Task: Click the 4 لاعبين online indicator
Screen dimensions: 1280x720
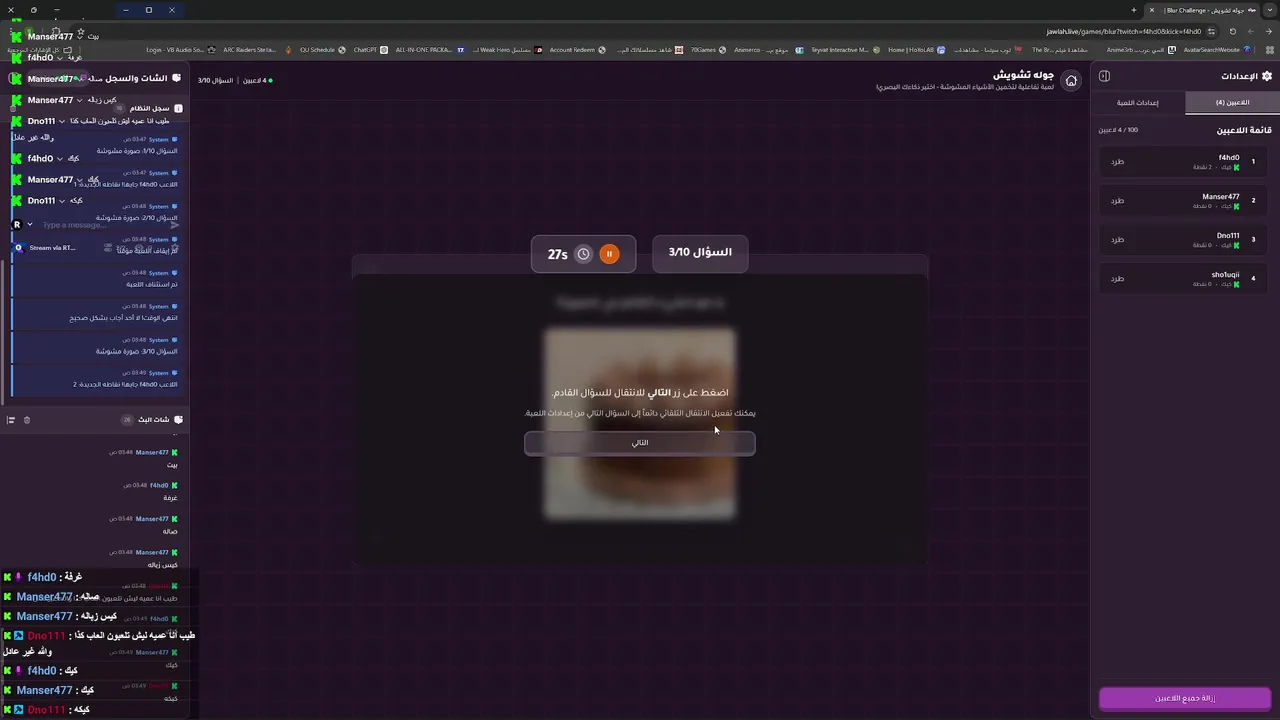Action: pyautogui.click(x=256, y=80)
